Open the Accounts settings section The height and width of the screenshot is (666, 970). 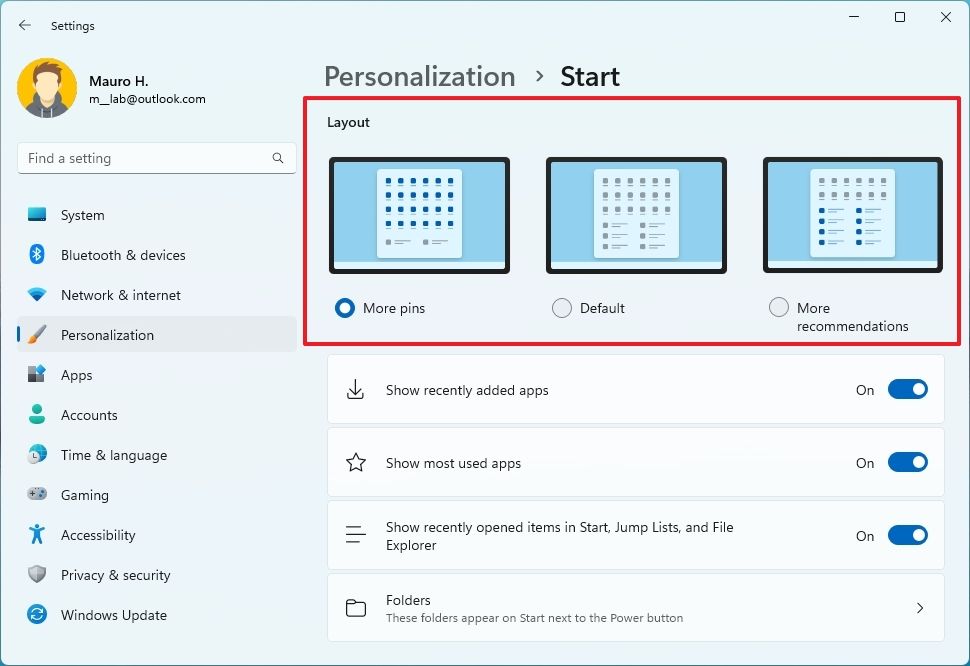89,415
